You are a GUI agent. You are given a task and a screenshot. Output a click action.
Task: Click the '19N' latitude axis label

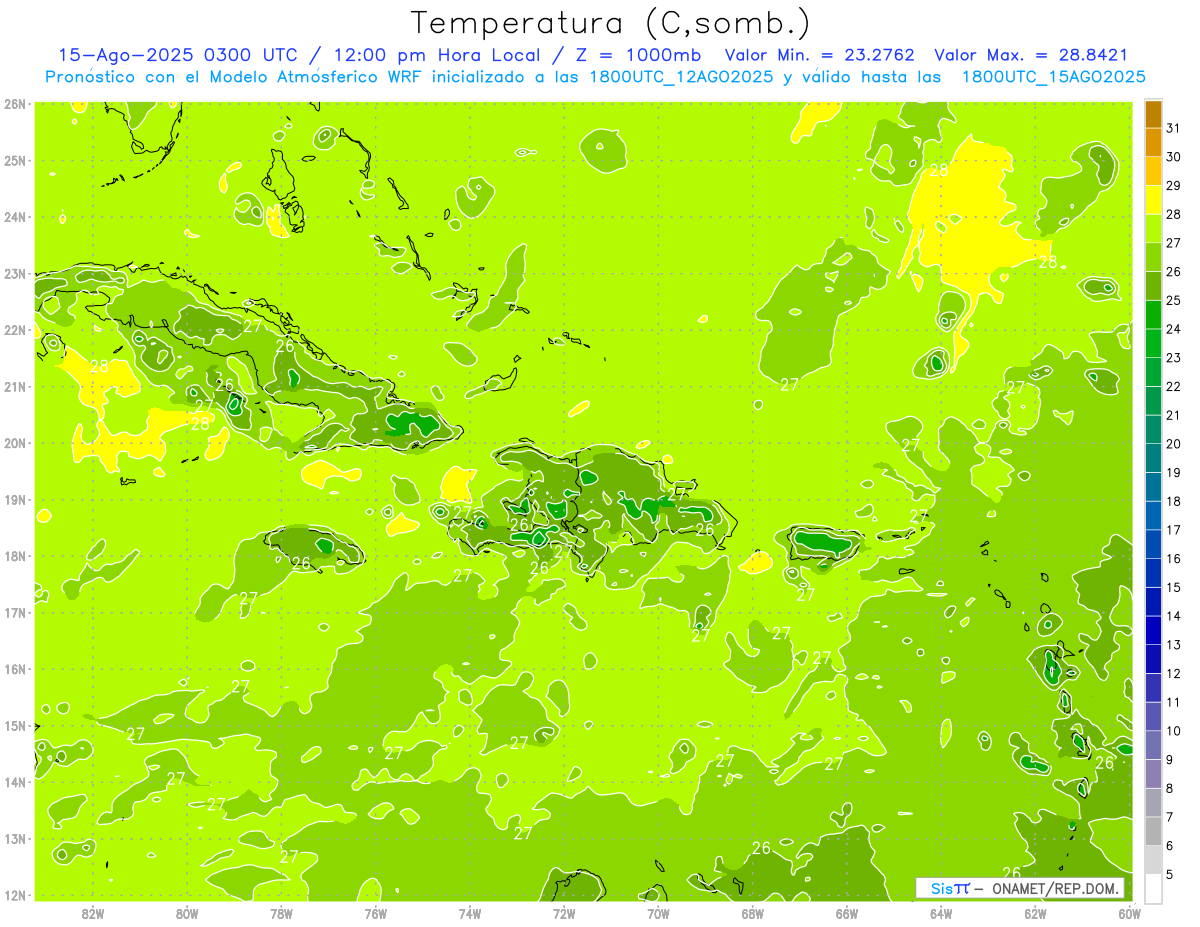[15, 499]
